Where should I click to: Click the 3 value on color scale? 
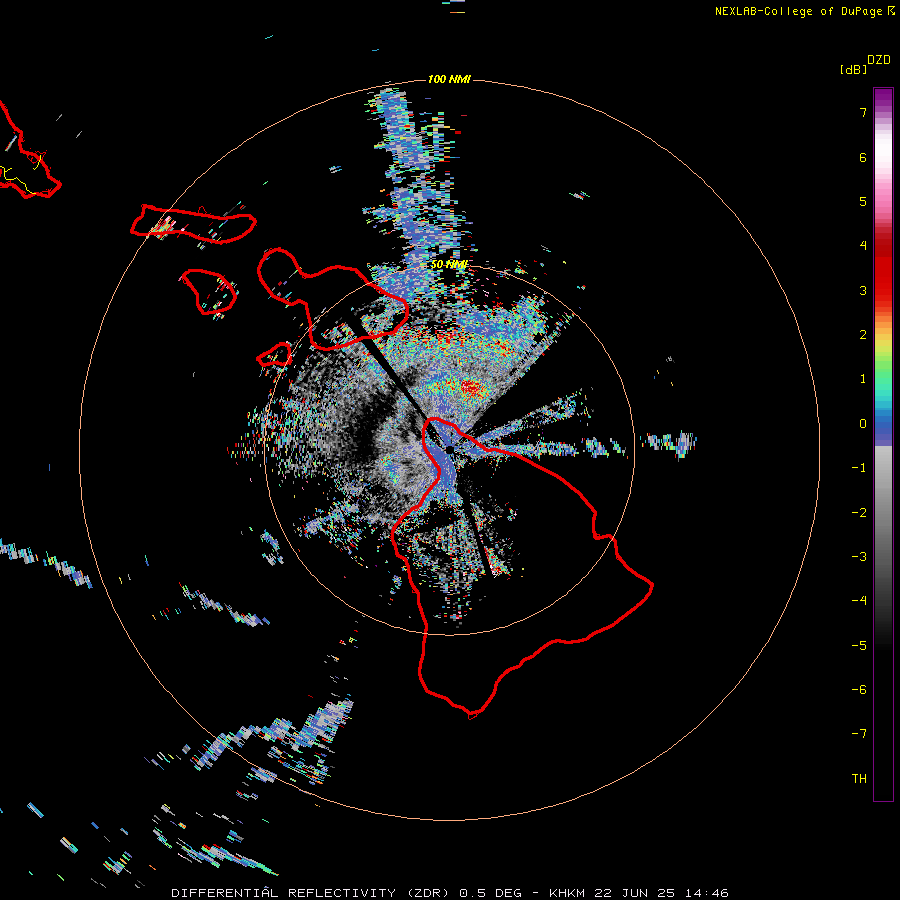[x=863, y=290]
